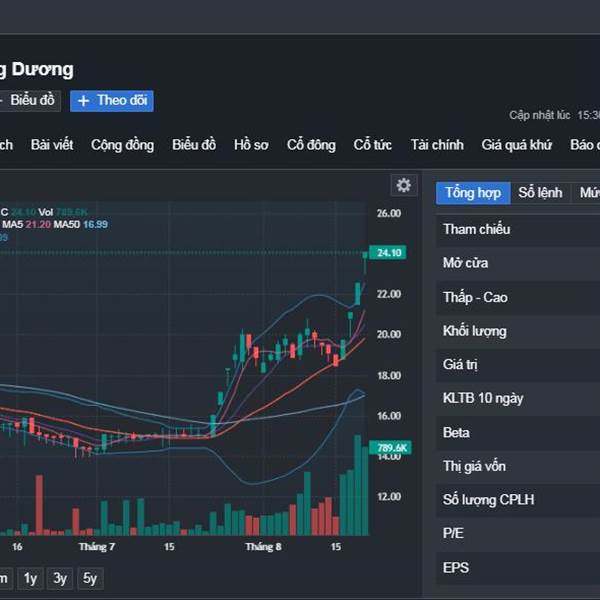The image size is (600, 600).
Task: Open the Cổ tức tab
Action: (372, 145)
